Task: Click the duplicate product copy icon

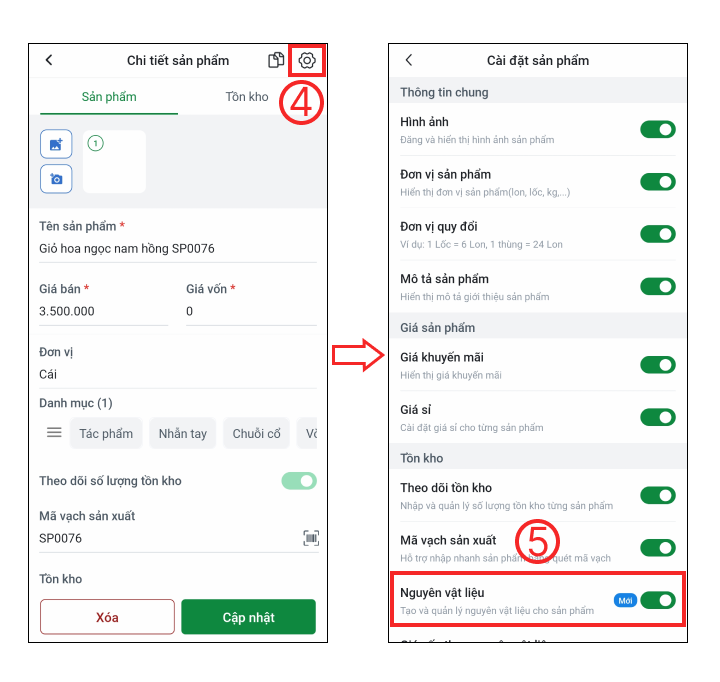Action: [x=276, y=60]
